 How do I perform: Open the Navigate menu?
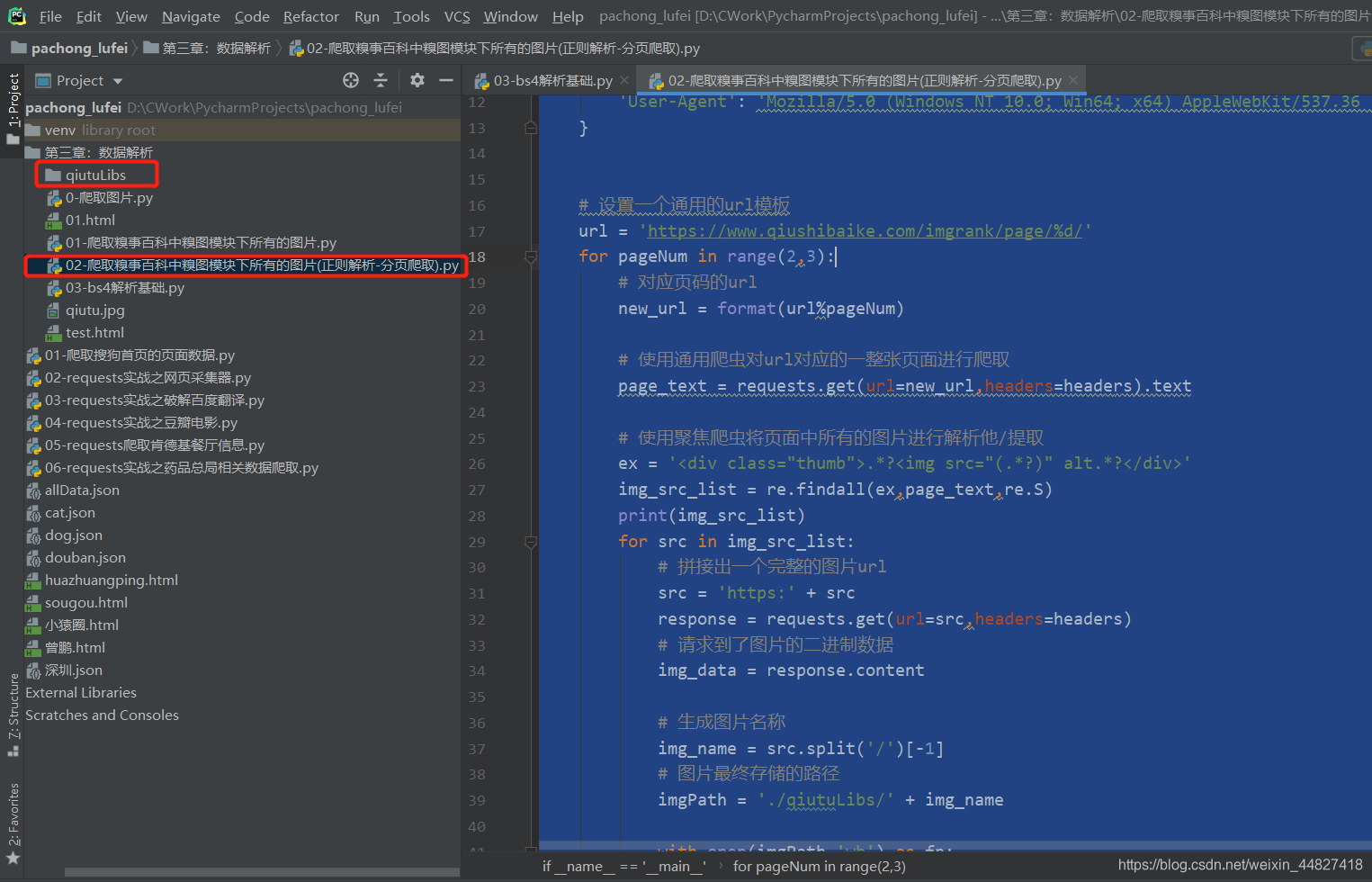coord(191,16)
